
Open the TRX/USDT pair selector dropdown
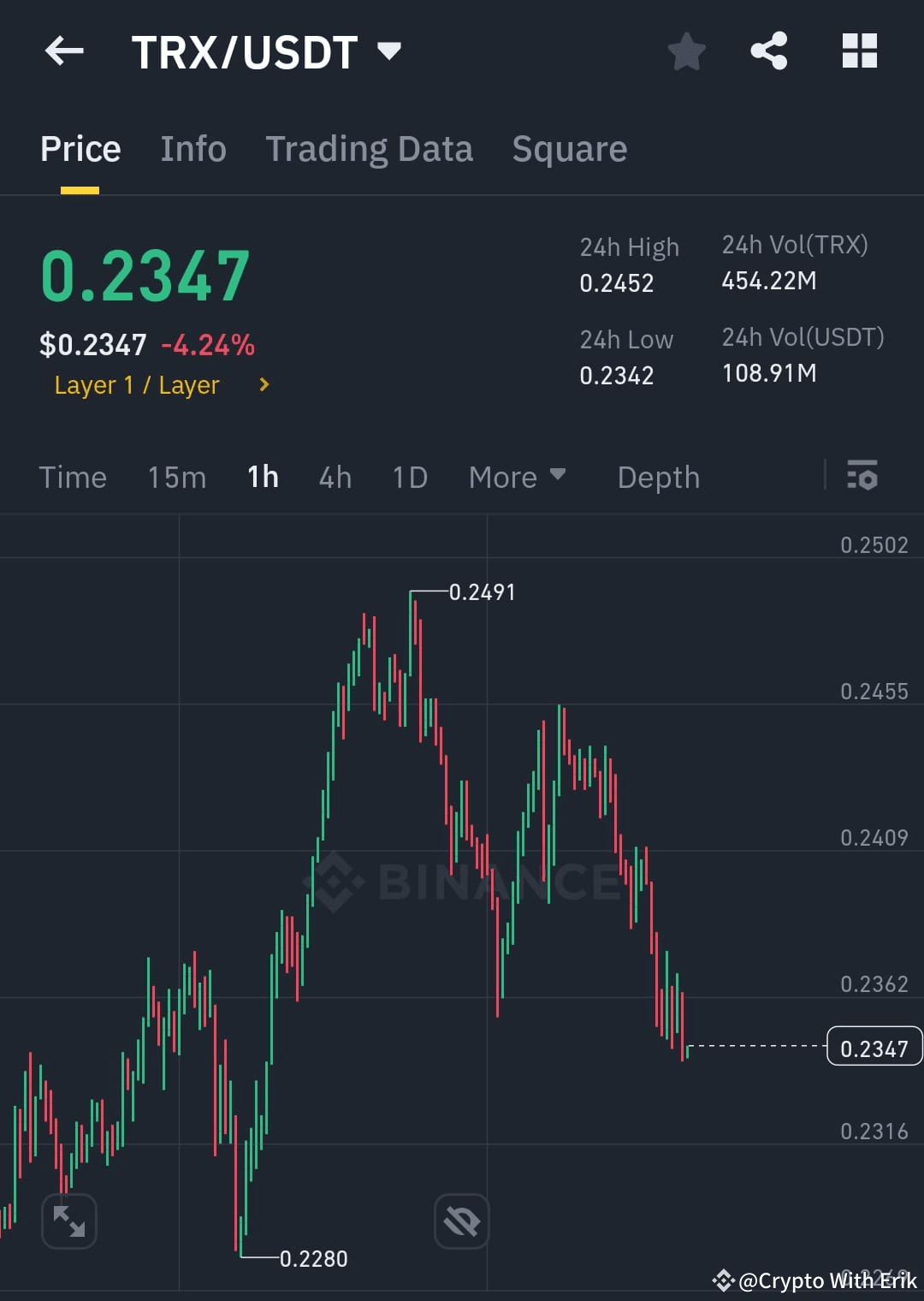tap(389, 51)
